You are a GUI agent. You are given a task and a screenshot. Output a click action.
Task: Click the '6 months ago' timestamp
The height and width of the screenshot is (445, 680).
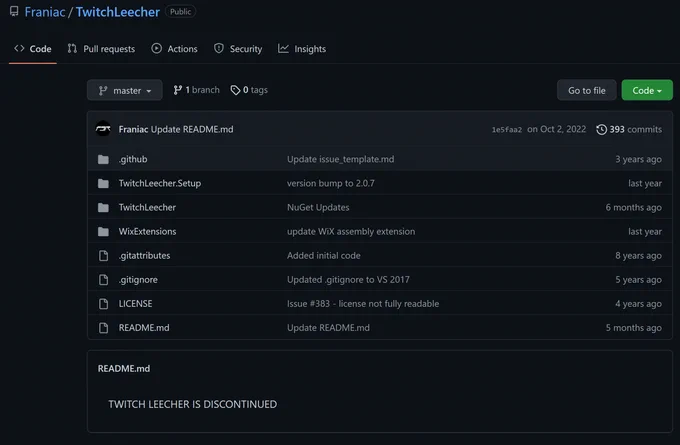pyautogui.click(x=634, y=207)
